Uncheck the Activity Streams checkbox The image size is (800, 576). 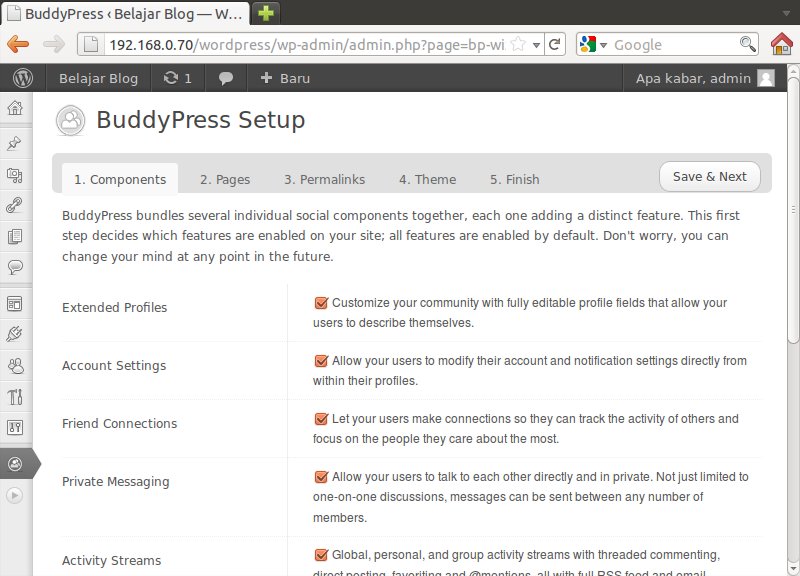tap(321, 555)
